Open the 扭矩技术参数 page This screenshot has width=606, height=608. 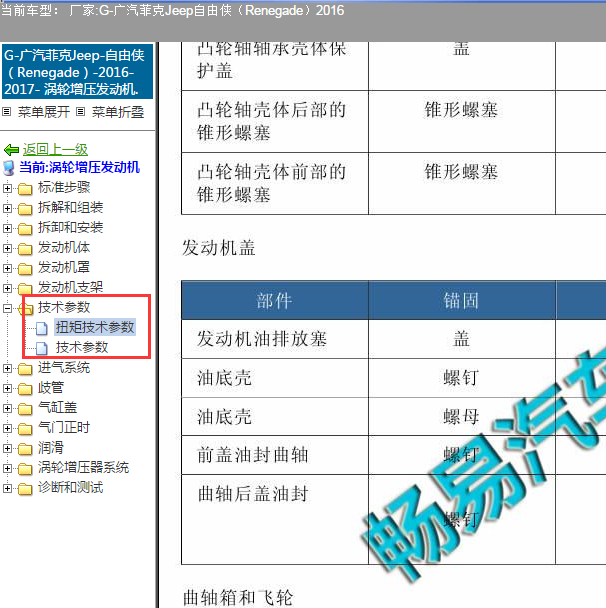[x=95, y=327]
